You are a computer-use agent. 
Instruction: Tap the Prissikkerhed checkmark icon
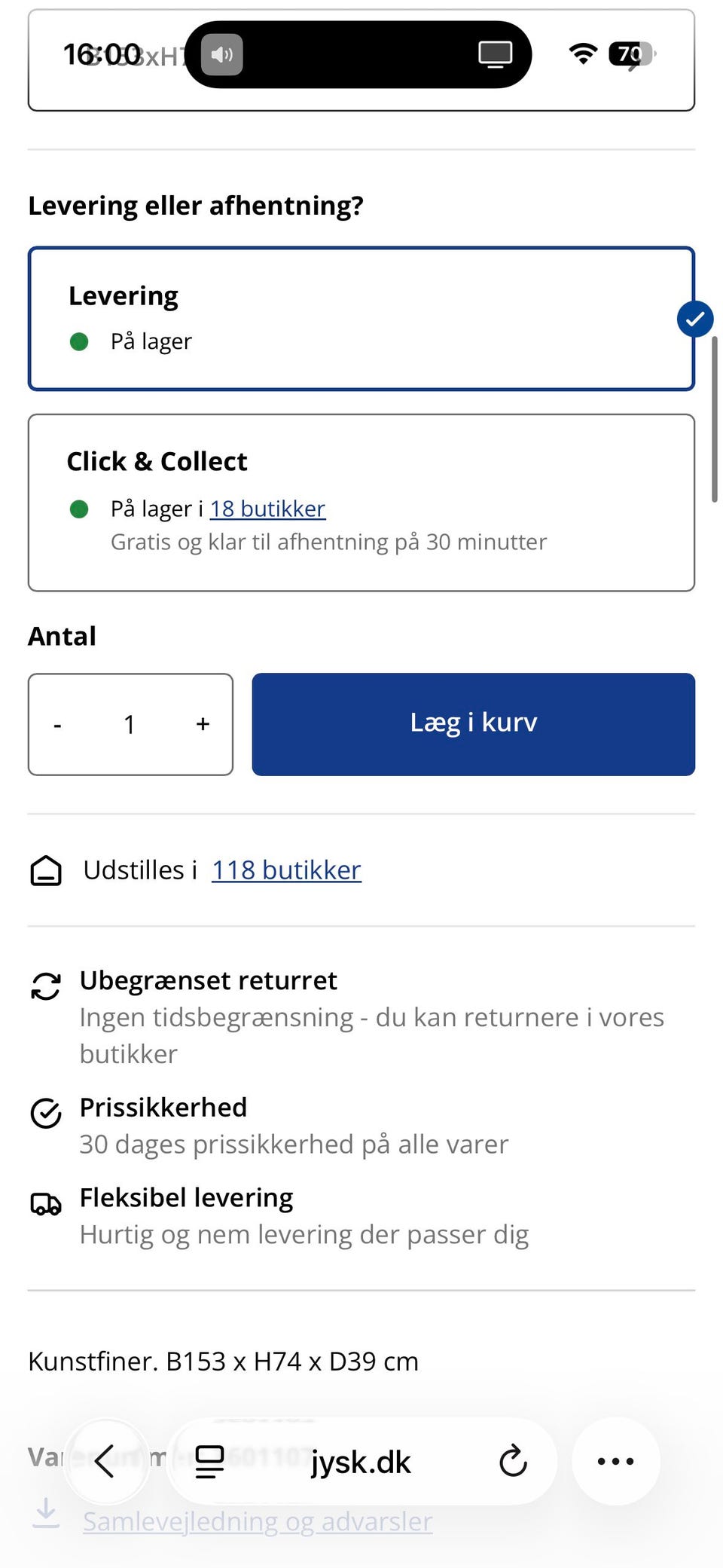(x=46, y=1113)
